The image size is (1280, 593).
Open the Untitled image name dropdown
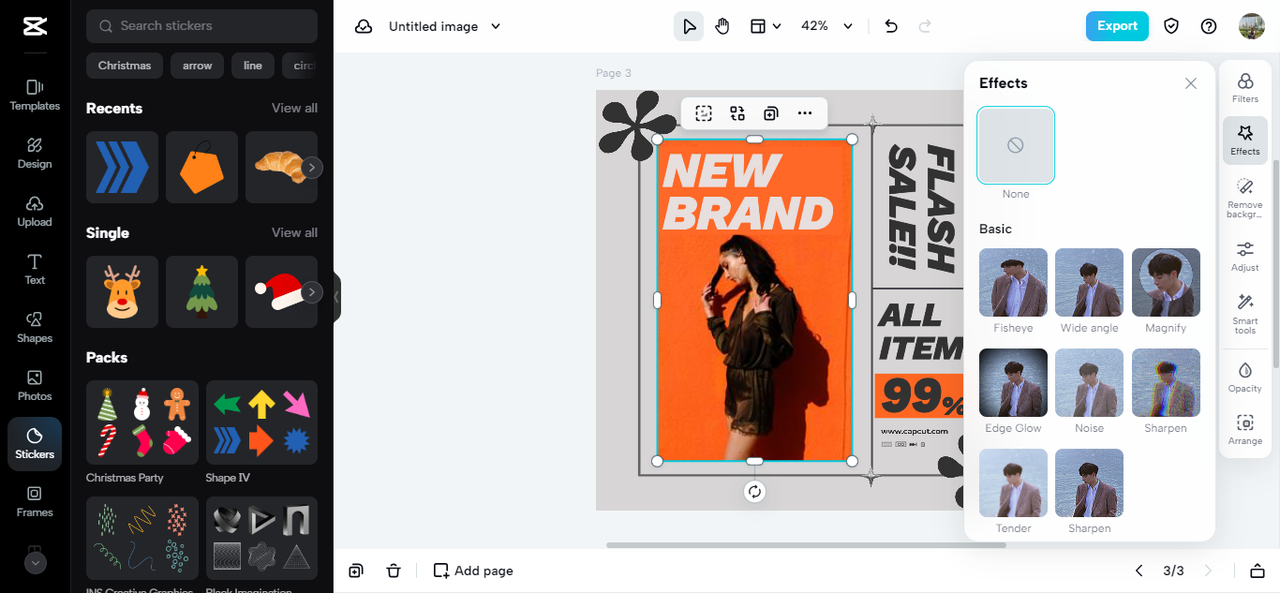[444, 27]
